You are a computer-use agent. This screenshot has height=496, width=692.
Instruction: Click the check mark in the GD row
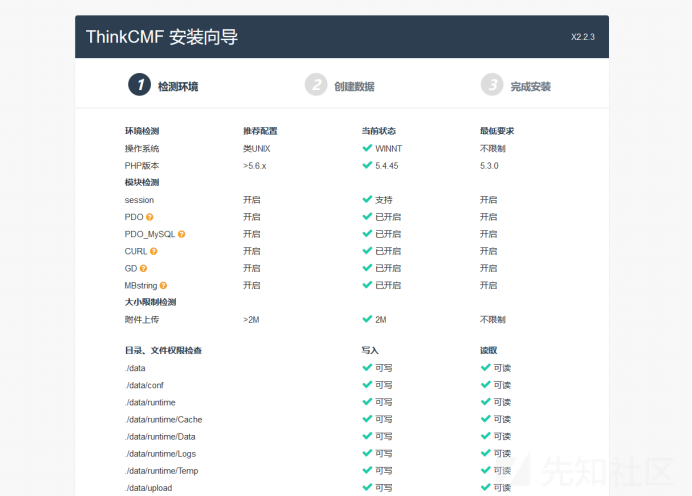[x=367, y=268]
